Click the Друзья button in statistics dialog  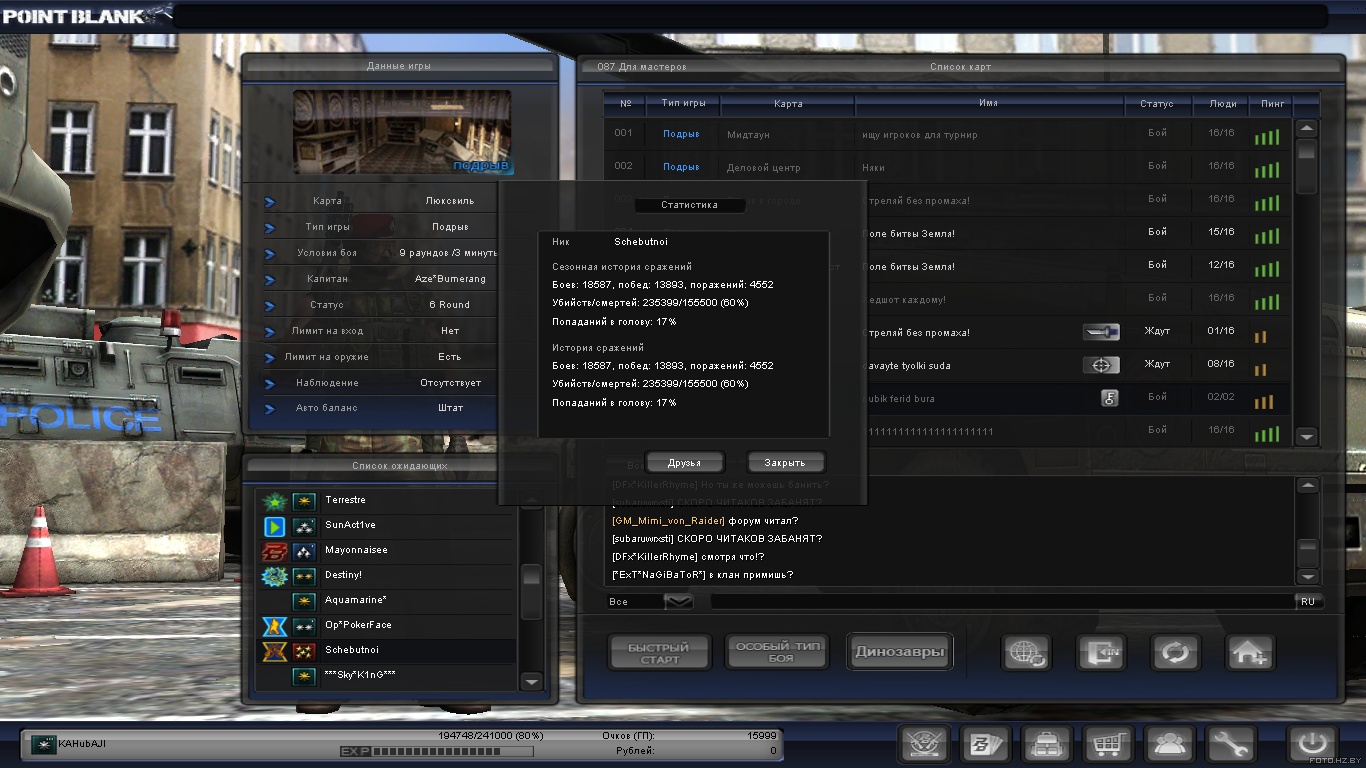click(x=685, y=462)
